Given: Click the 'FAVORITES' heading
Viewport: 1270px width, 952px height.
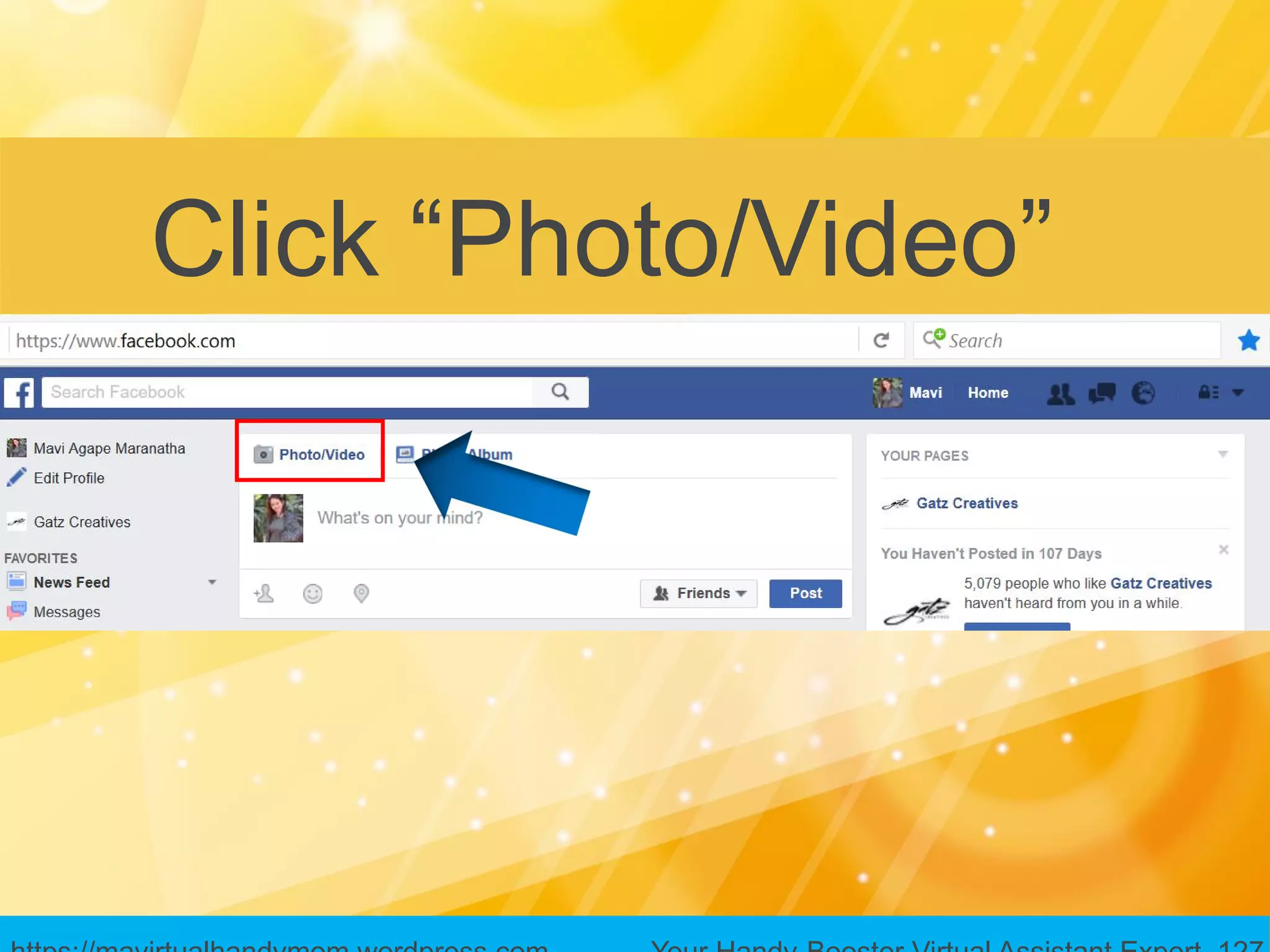Looking at the screenshot, I should click(41, 558).
